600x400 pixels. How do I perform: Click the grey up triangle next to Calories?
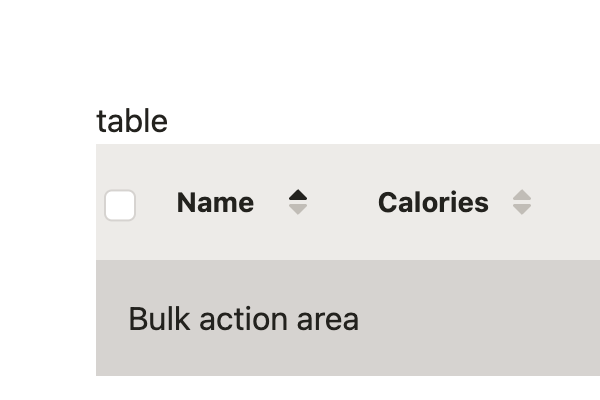[x=522, y=195]
